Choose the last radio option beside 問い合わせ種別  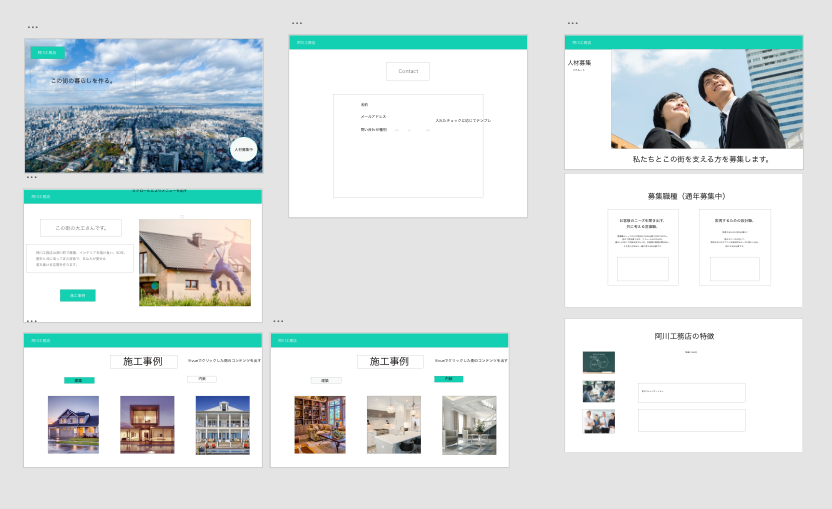[x=428, y=130]
